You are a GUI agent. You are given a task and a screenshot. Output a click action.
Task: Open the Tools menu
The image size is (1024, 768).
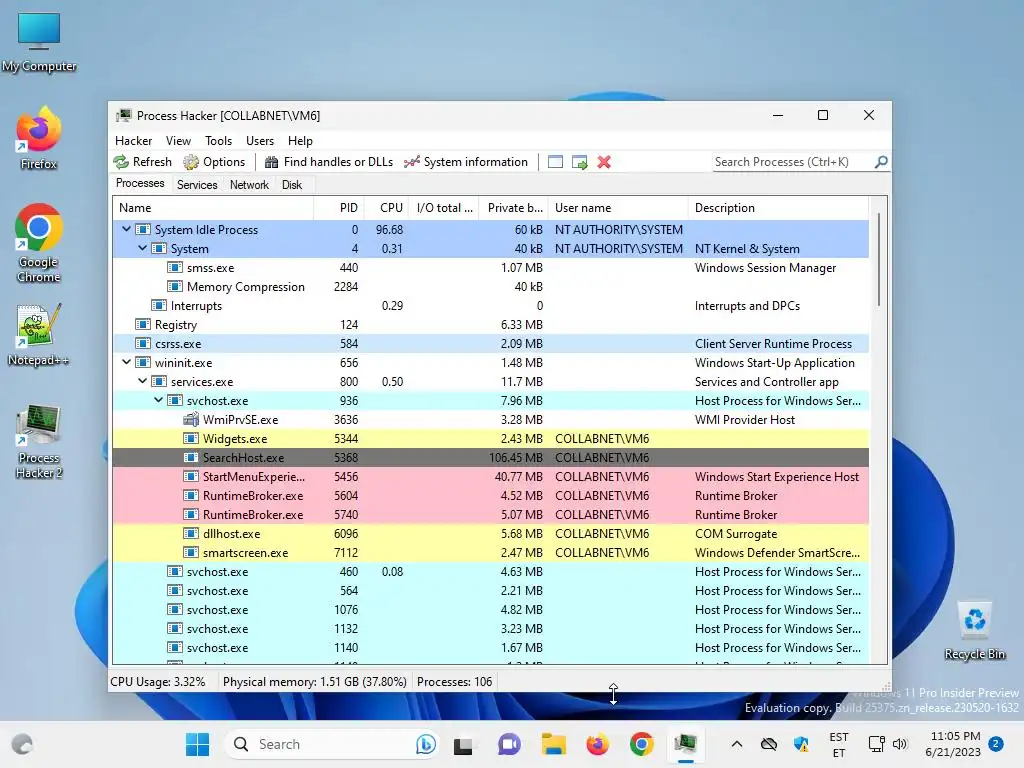pos(218,140)
